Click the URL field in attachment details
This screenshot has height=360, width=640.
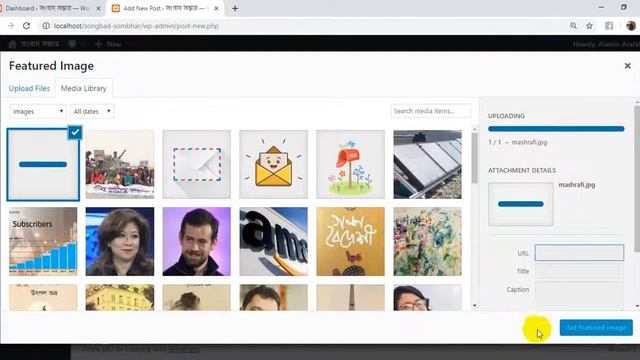click(x=579, y=253)
